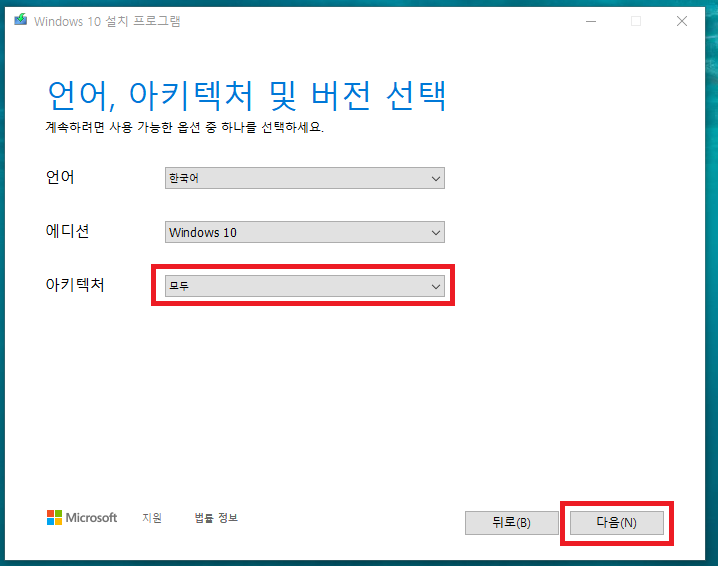Open the 아키텍처 dropdown showing 모두
The height and width of the screenshot is (566, 718).
click(x=305, y=286)
